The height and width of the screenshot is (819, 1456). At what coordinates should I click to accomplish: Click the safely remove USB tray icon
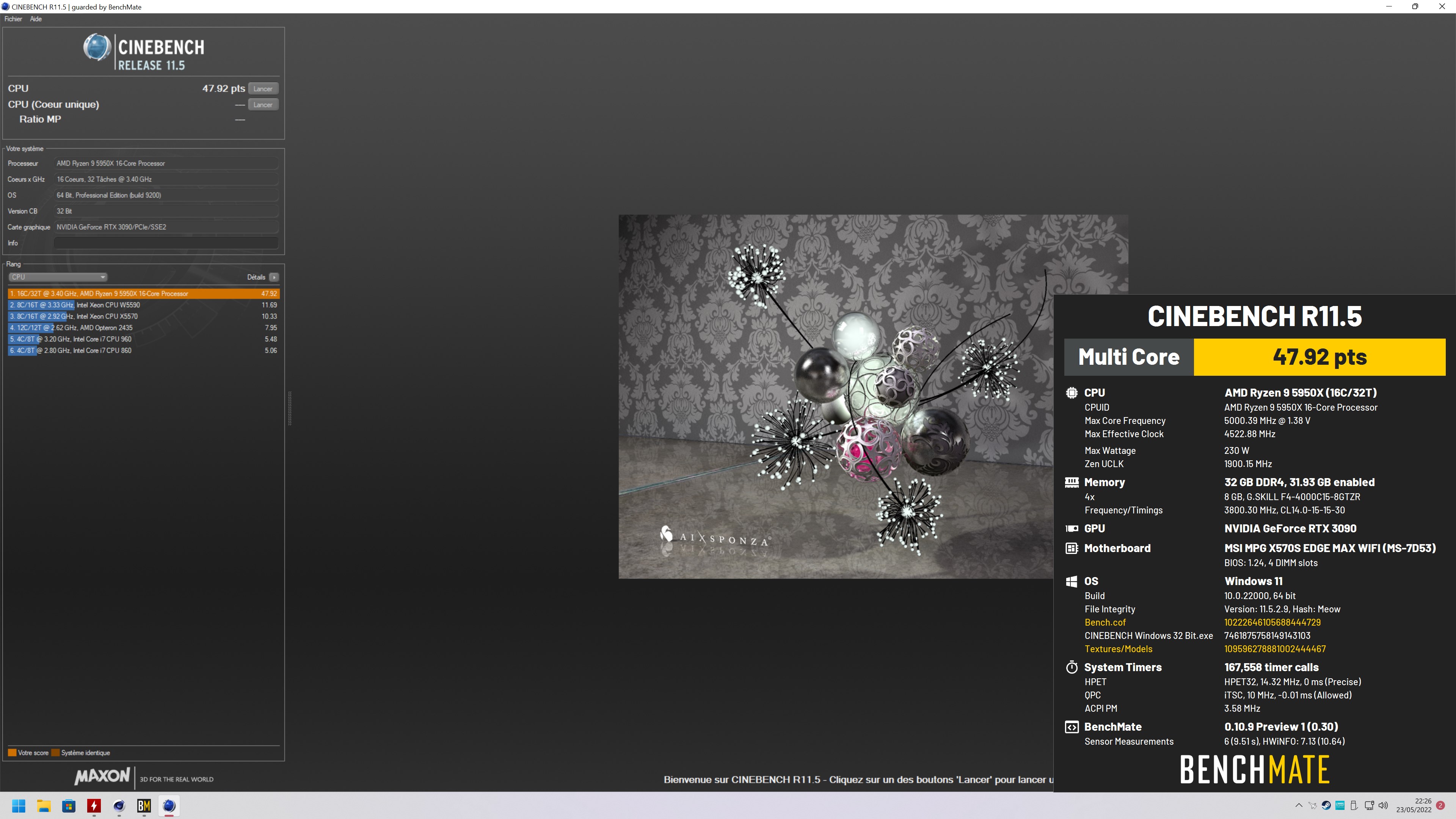point(1354,805)
